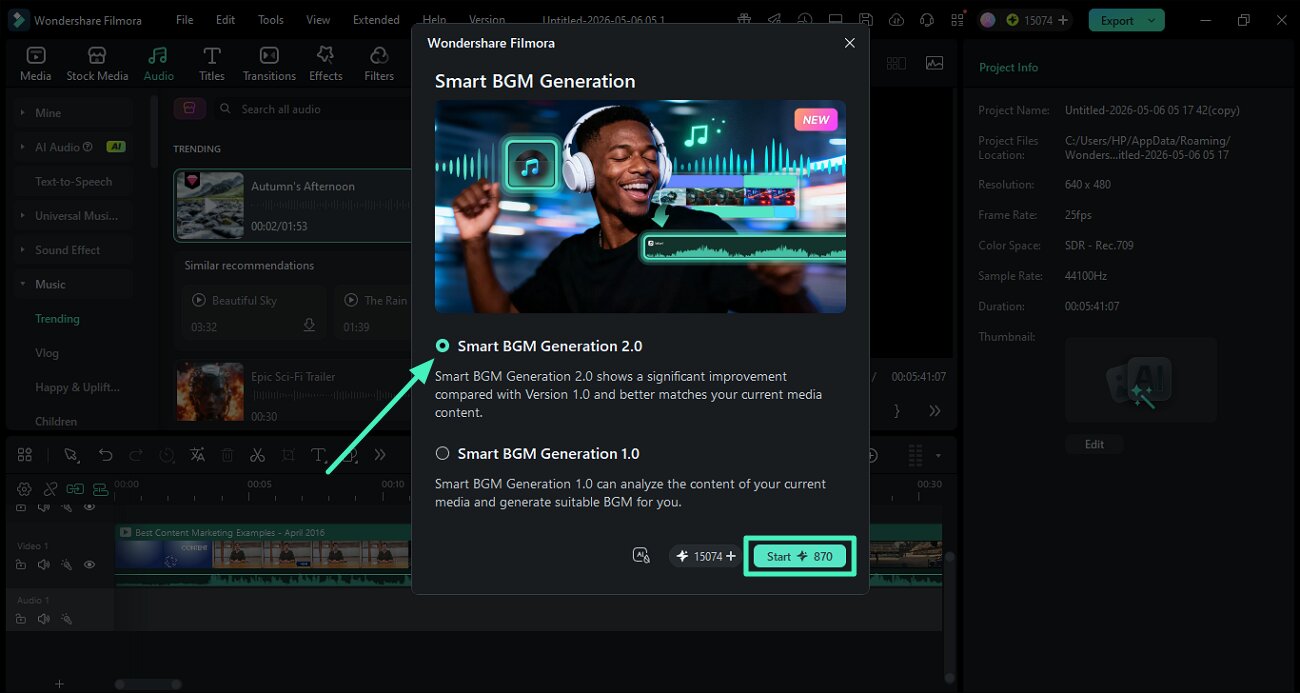Click the Export button
This screenshot has width=1300, height=693.
click(x=1117, y=20)
